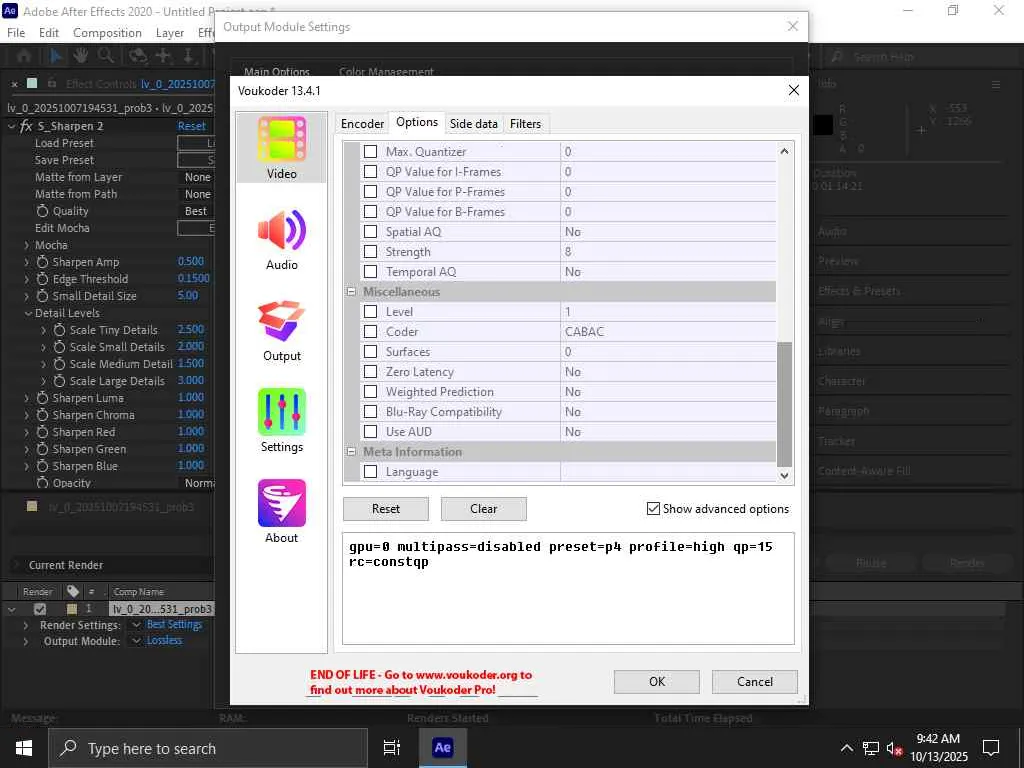Expand Scale Large Details property
Screen dimensions: 1024x768
44,381
